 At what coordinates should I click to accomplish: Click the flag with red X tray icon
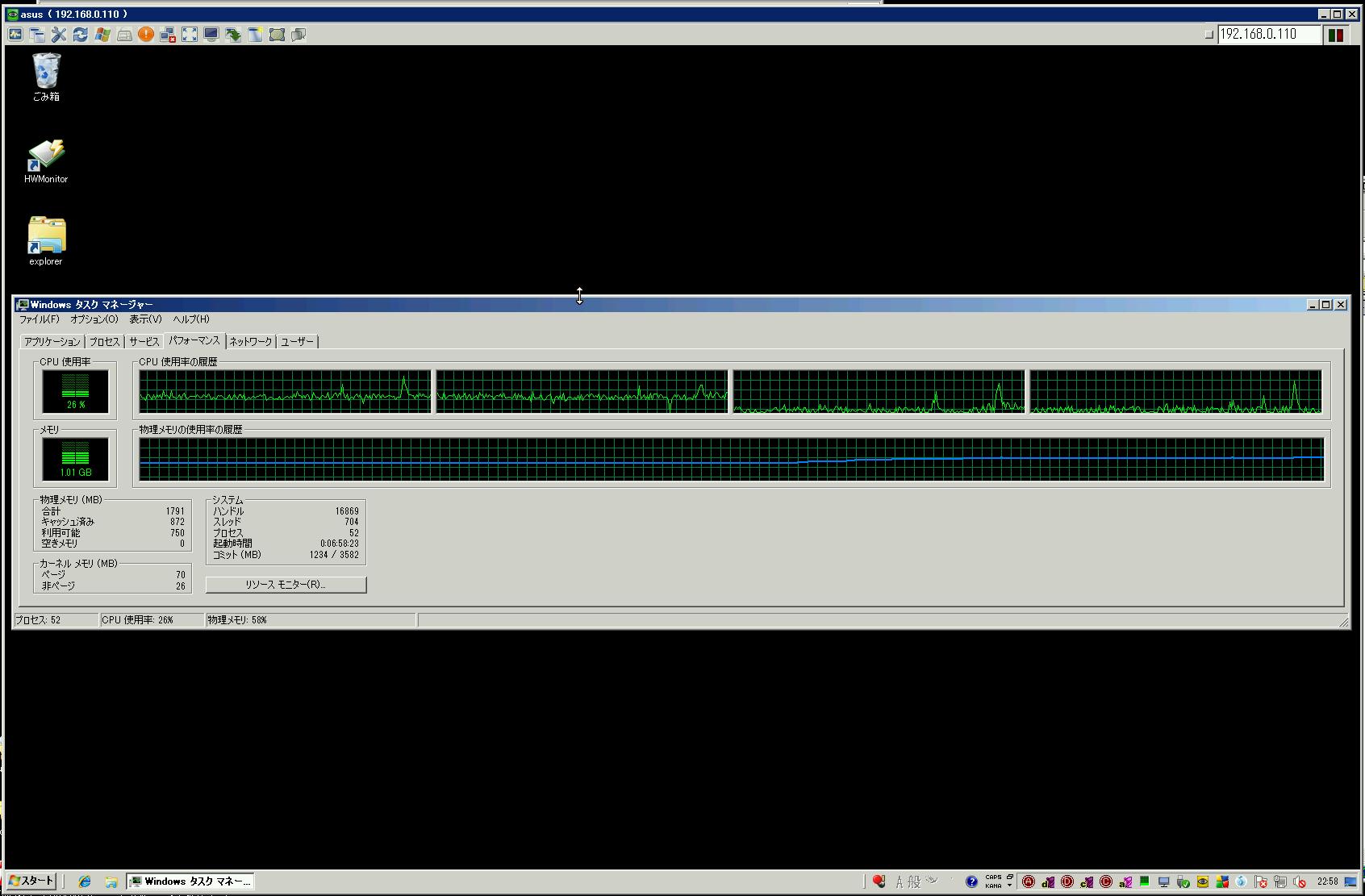point(1261,881)
